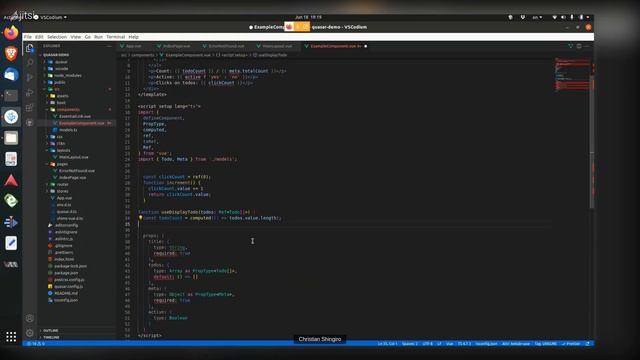Open EssentialLink.vue in the explorer
Screen dimensions: 640x360
[75, 116]
